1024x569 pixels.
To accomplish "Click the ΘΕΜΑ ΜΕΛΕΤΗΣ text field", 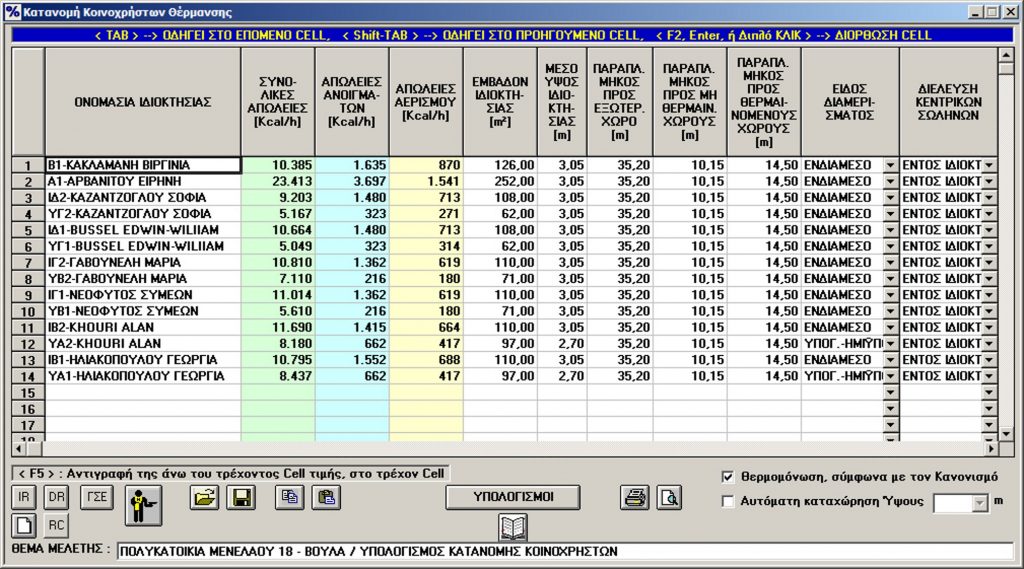I will tap(565, 551).
